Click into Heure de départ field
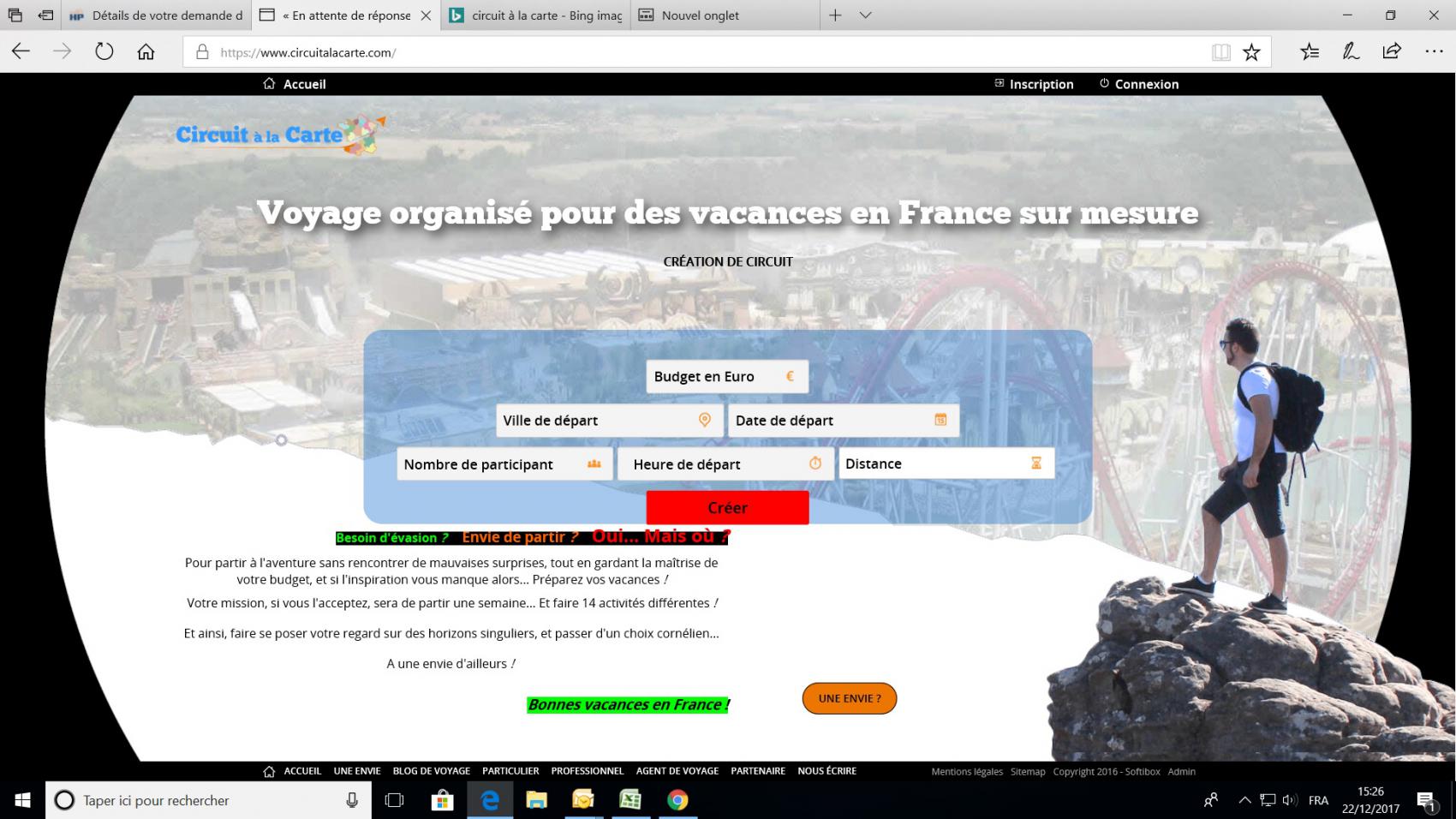 [x=725, y=463]
